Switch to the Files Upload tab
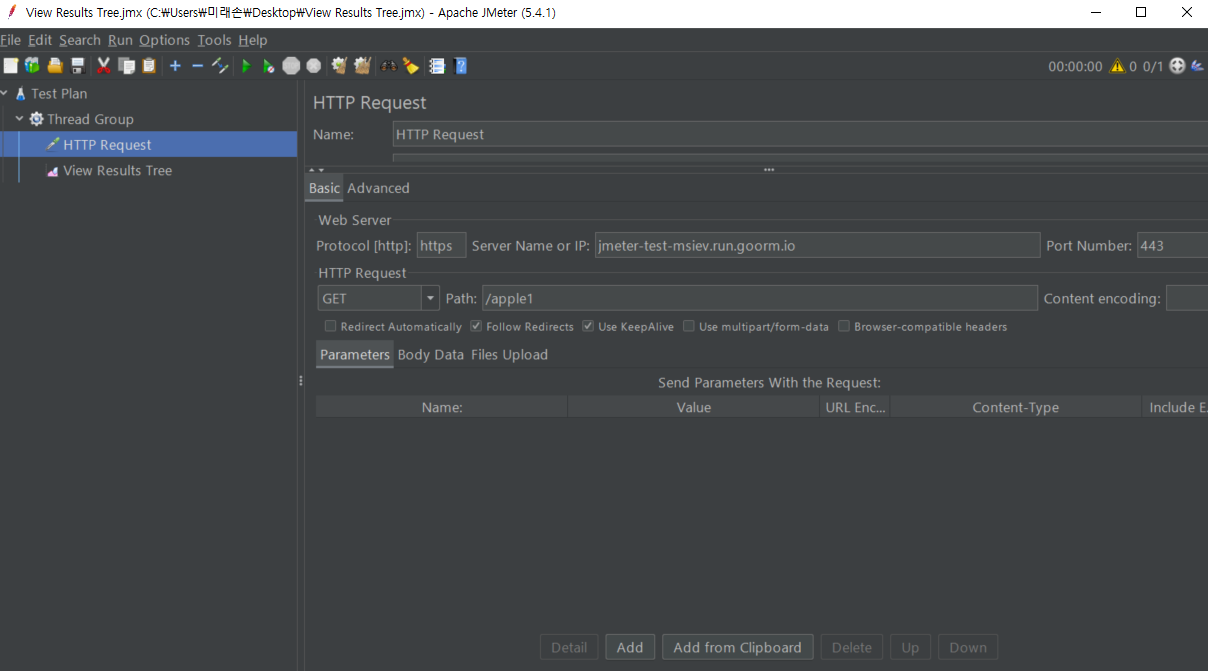 click(x=509, y=355)
